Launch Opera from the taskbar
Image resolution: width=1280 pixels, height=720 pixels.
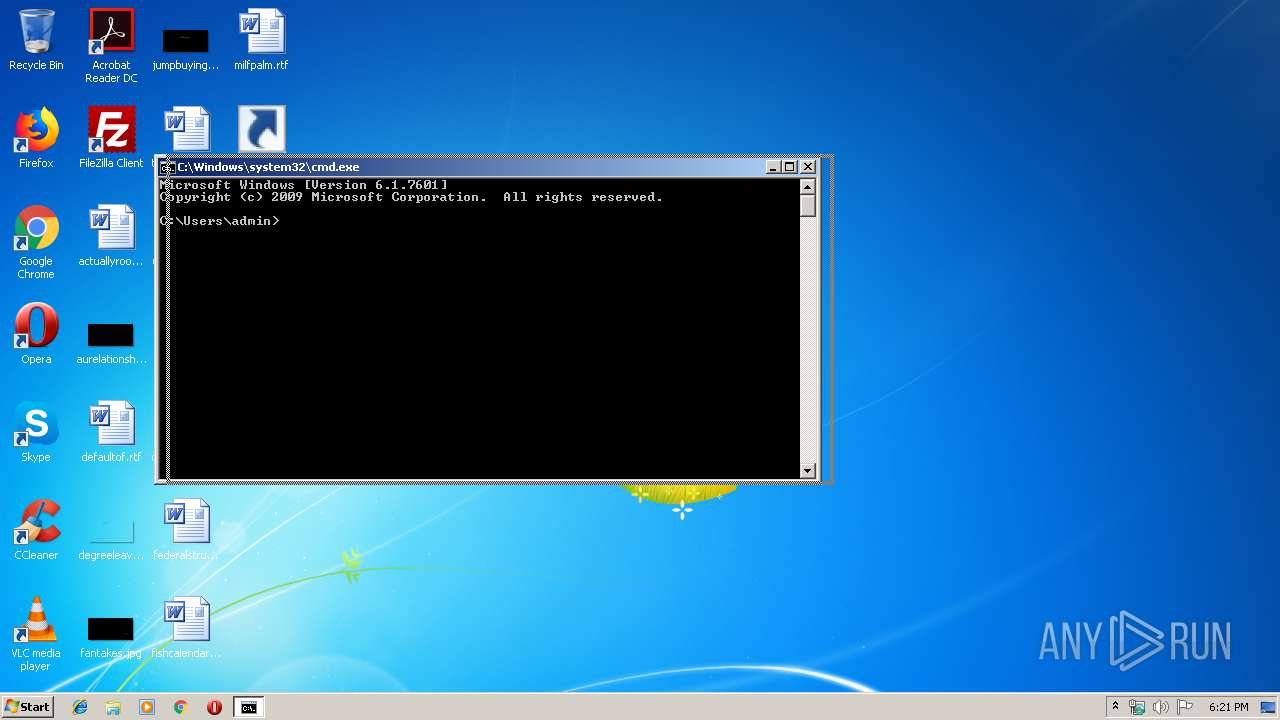click(x=214, y=707)
